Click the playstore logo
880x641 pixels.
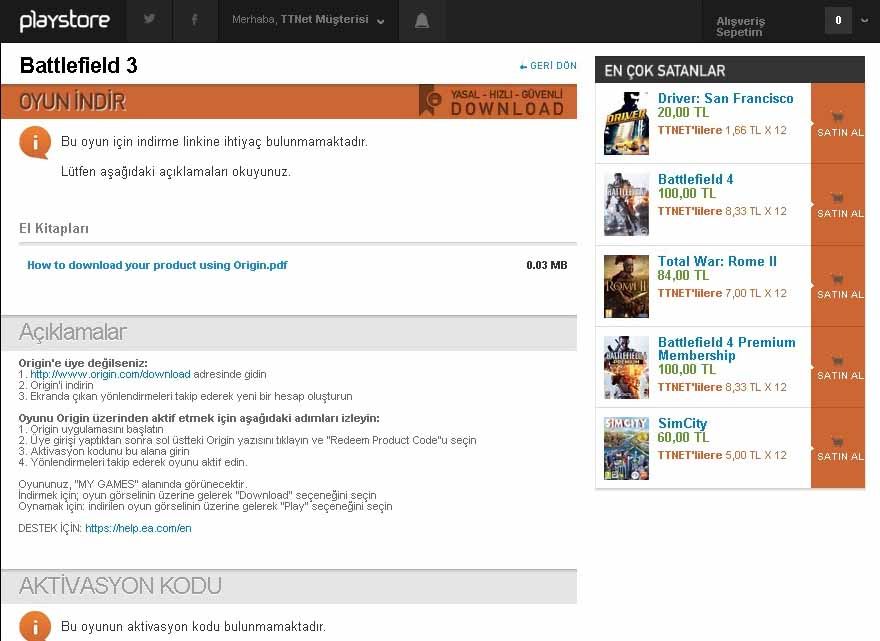click(x=65, y=21)
